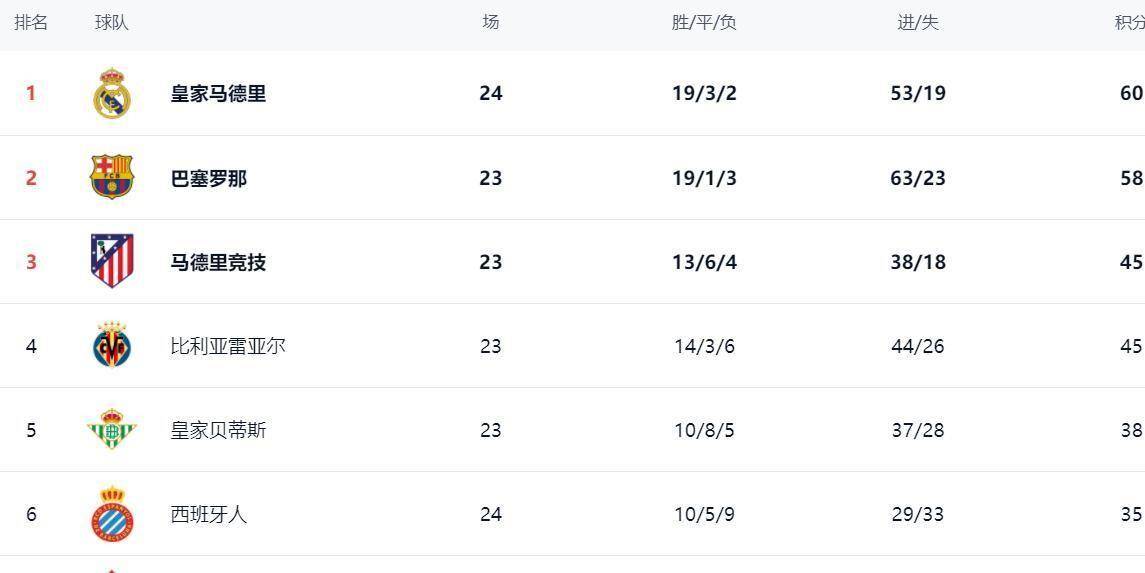Open 皇家贝蒂斯 team name
The height and width of the screenshot is (573, 1145).
pyautogui.click(x=218, y=430)
